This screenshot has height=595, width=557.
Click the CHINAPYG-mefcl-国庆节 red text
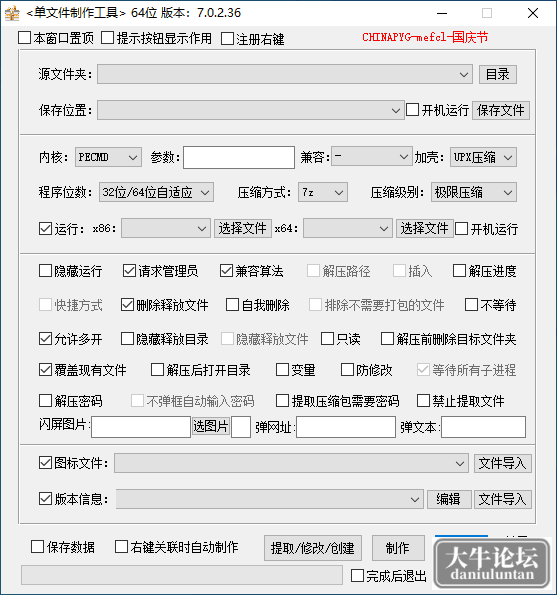425,37
